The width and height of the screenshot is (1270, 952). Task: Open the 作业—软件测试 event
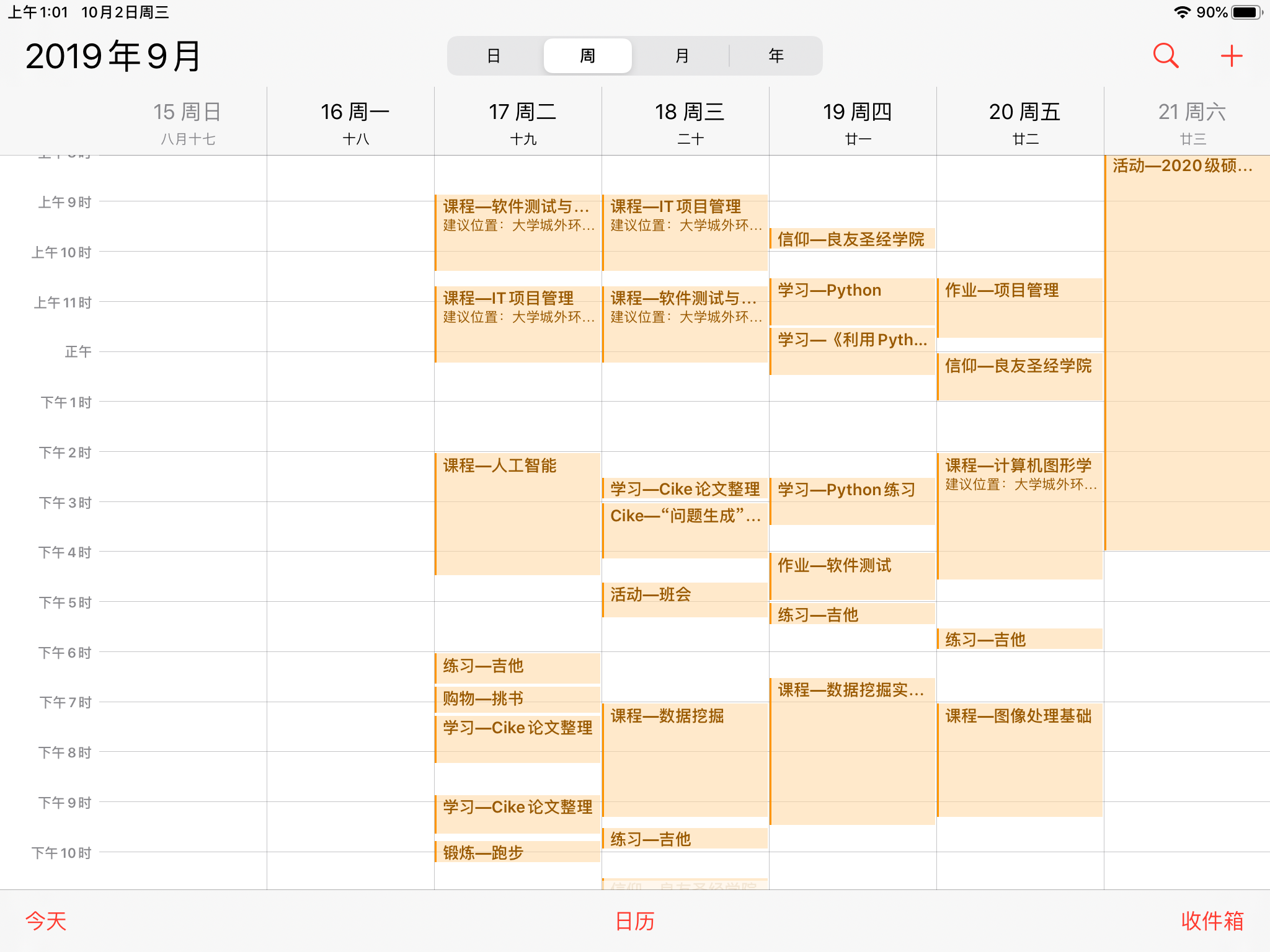point(853,576)
